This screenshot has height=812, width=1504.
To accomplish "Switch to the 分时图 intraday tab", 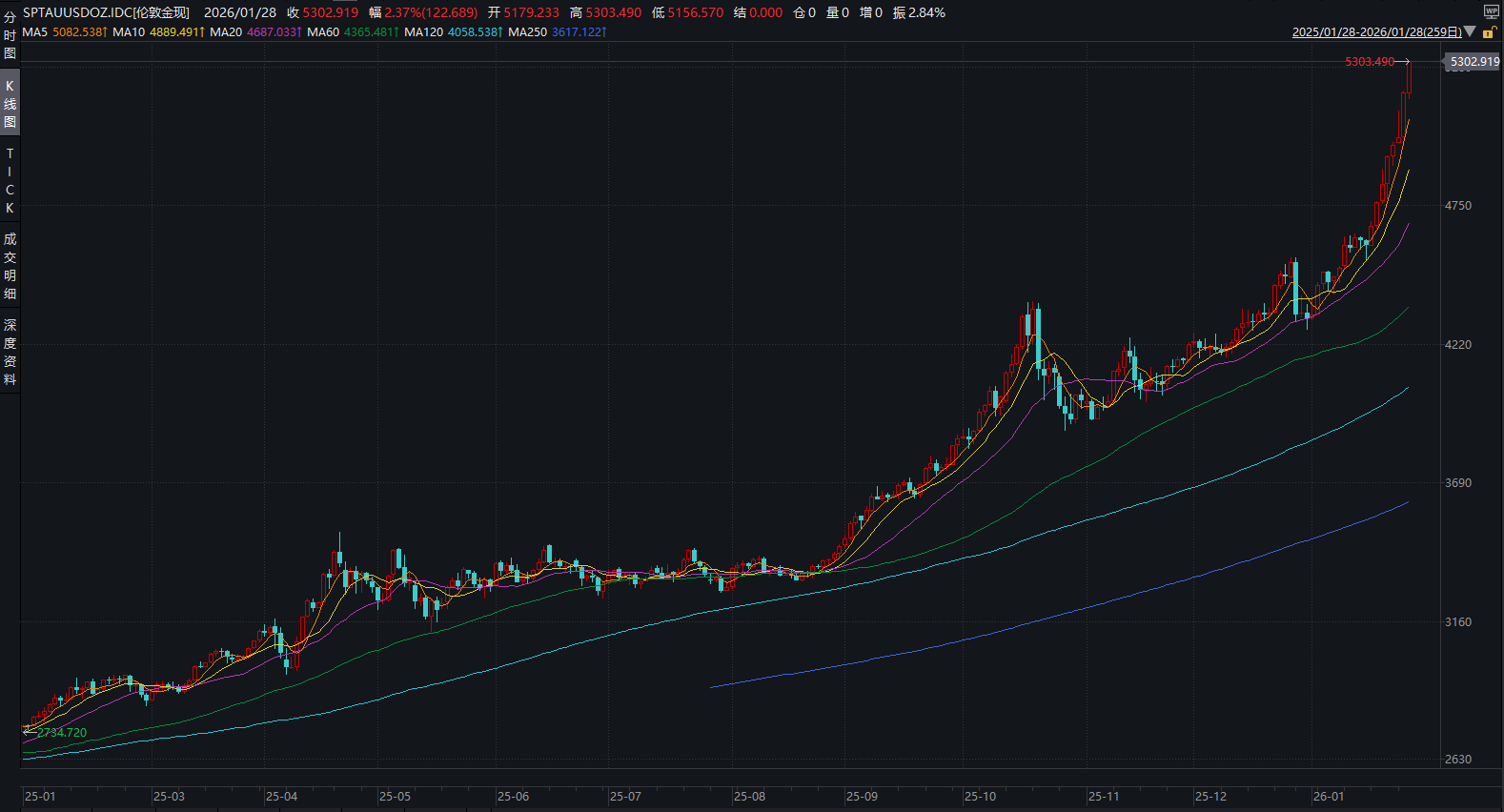I will 10,35.
